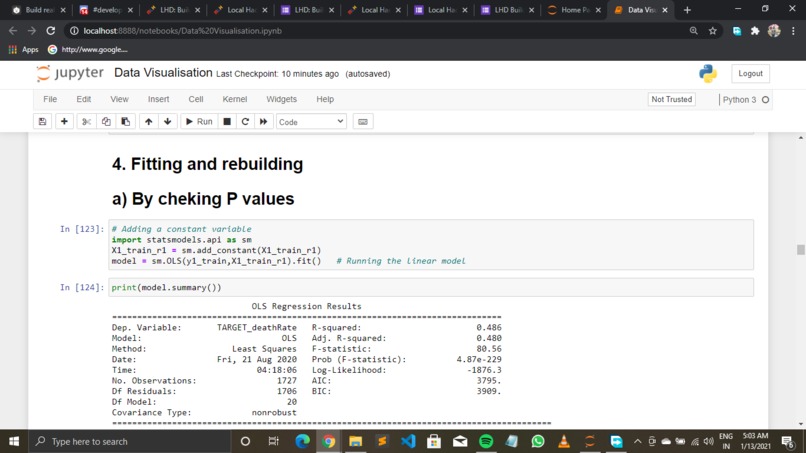Restart kernel and run all cells icon
Image resolution: width=806 pixels, height=453 pixels.
(263, 122)
